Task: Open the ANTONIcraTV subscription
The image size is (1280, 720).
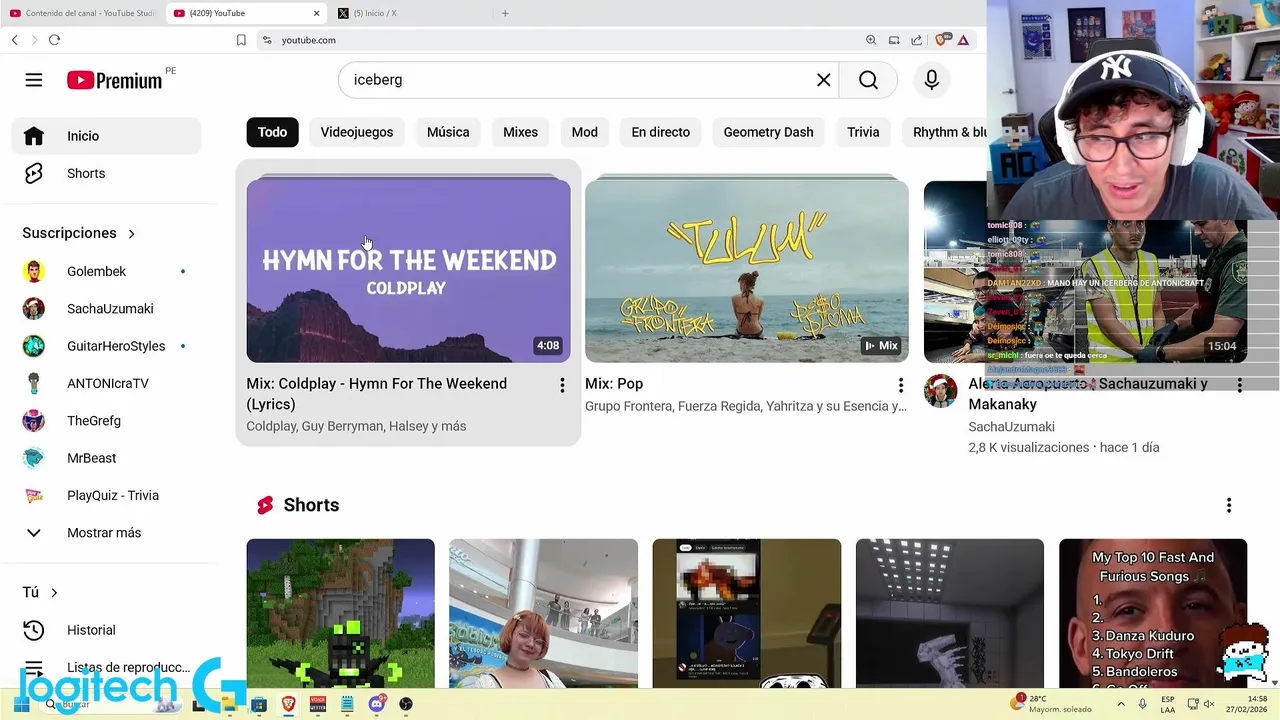Action: click(x=106, y=383)
